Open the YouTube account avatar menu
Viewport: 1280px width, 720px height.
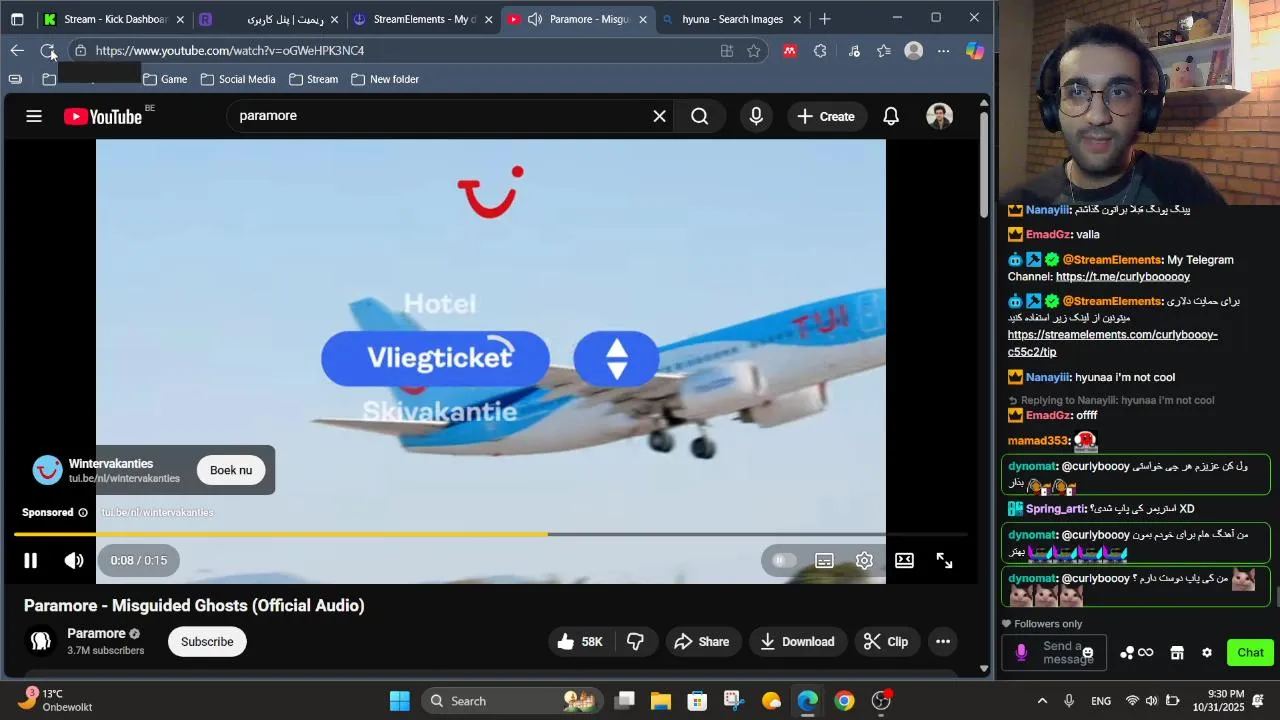pyautogui.click(x=939, y=116)
